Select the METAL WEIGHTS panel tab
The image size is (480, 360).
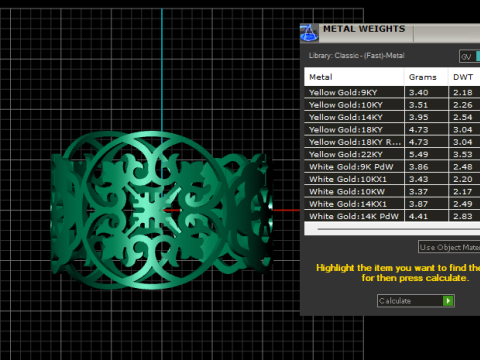pos(366,33)
